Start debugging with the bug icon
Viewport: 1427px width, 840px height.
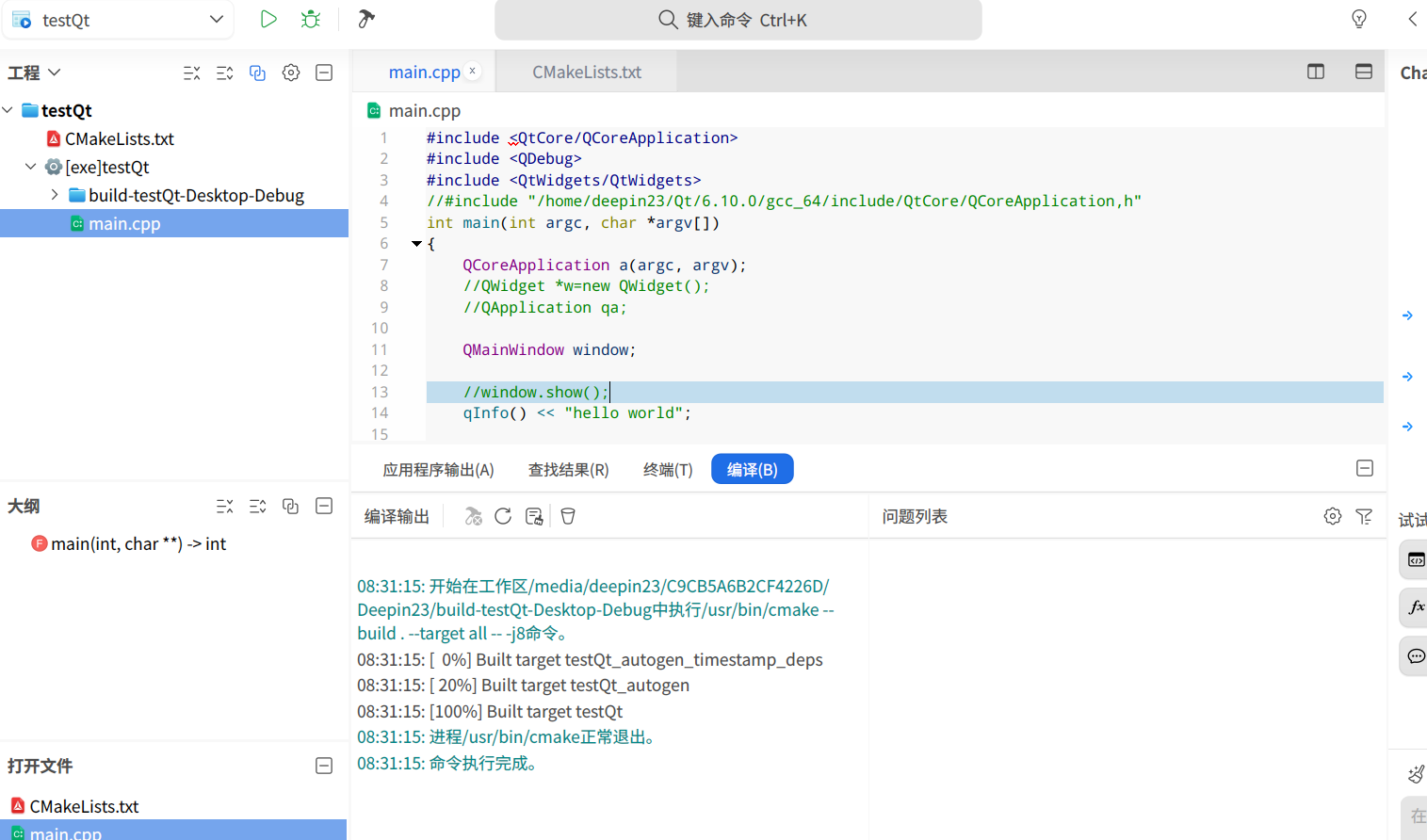tap(311, 19)
